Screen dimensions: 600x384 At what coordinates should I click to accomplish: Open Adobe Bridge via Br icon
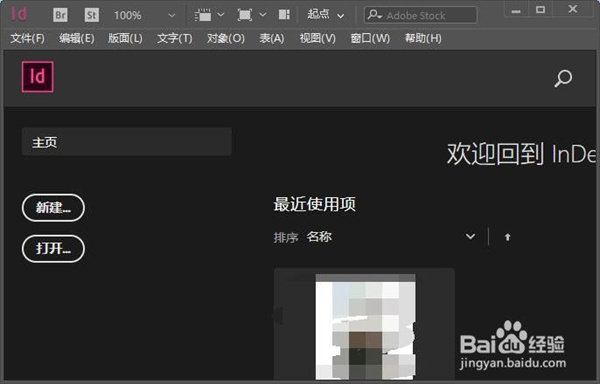click(x=60, y=15)
